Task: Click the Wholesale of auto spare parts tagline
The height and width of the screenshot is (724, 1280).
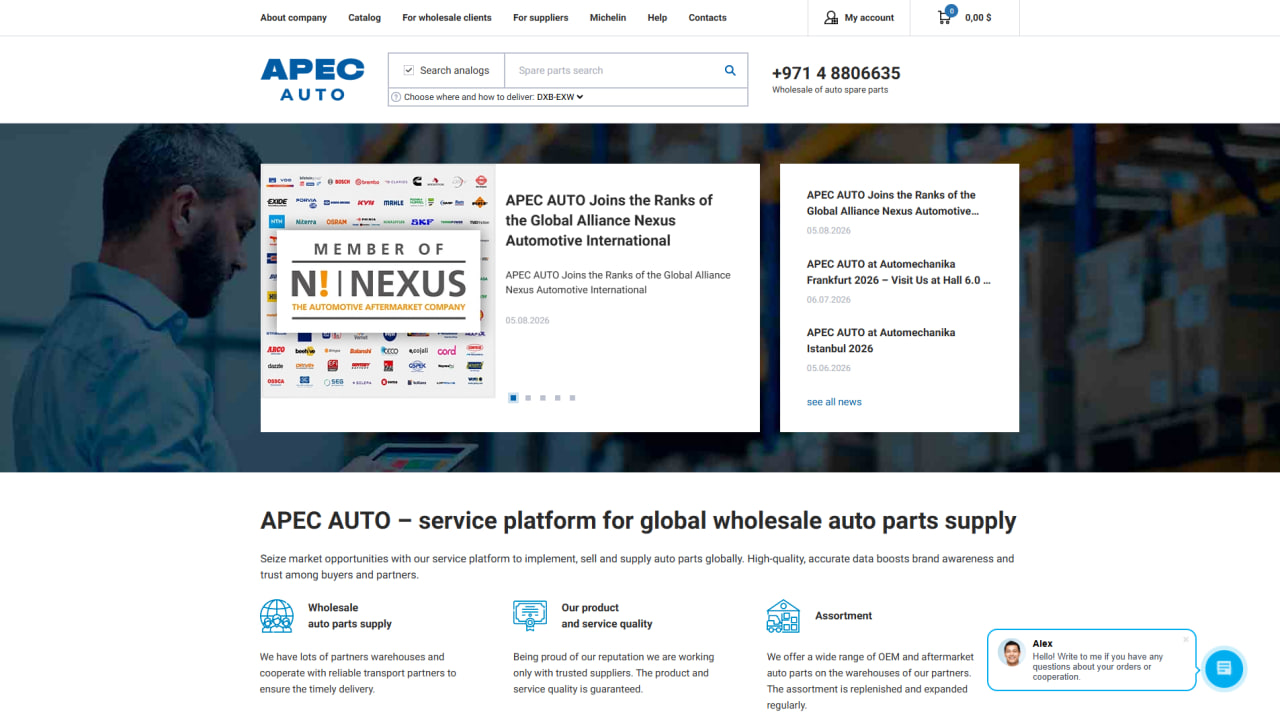Action: coord(830,90)
